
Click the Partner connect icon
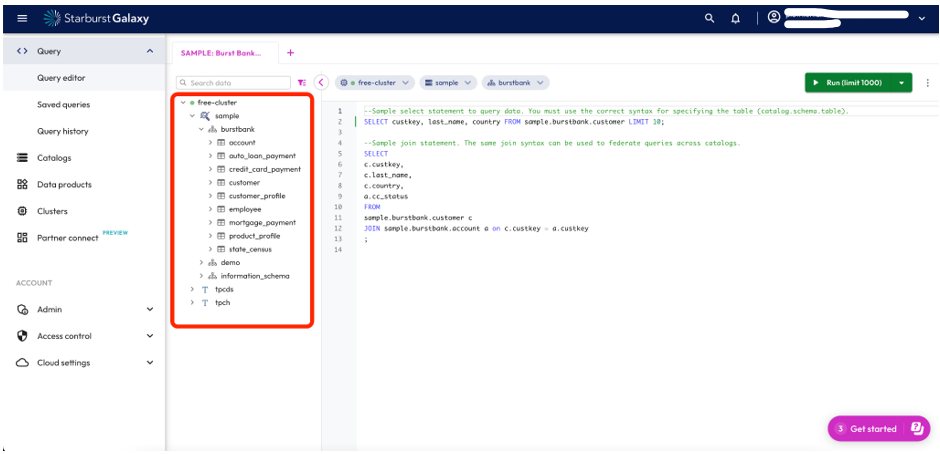pyautogui.click(x=22, y=237)
